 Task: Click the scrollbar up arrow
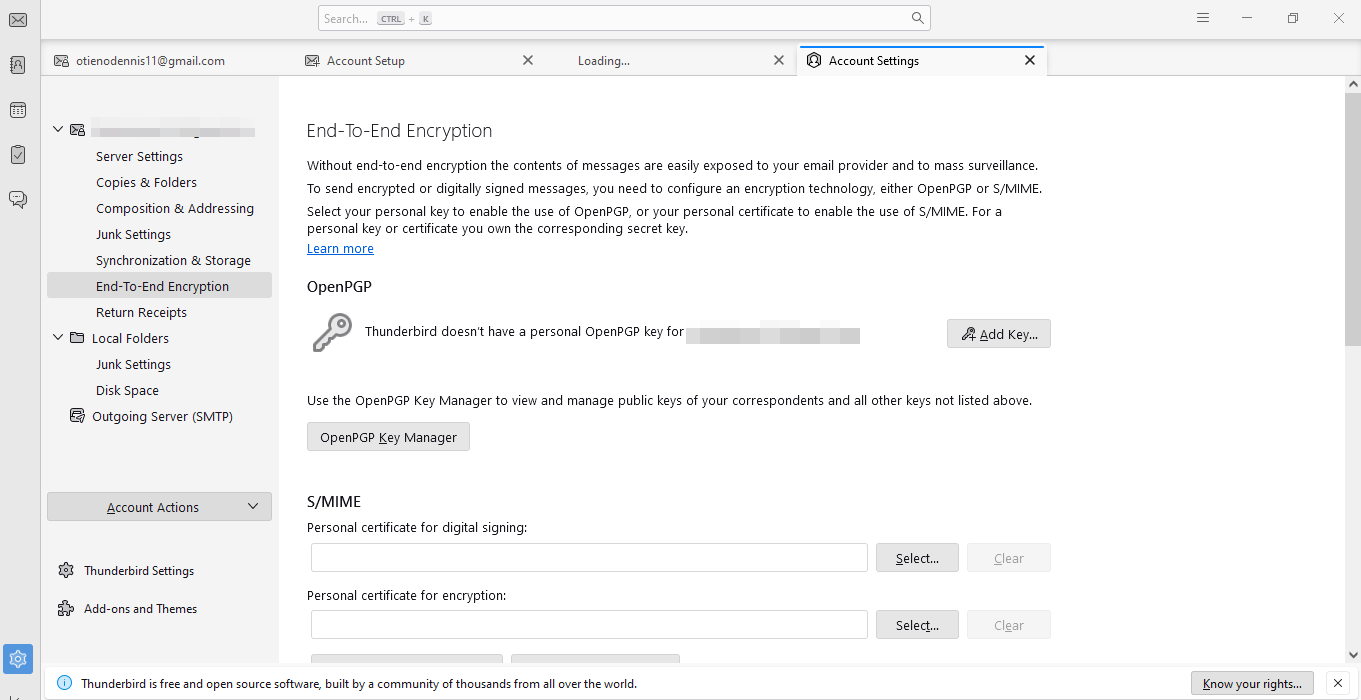pyautogui.click(x=1352, y=84)
